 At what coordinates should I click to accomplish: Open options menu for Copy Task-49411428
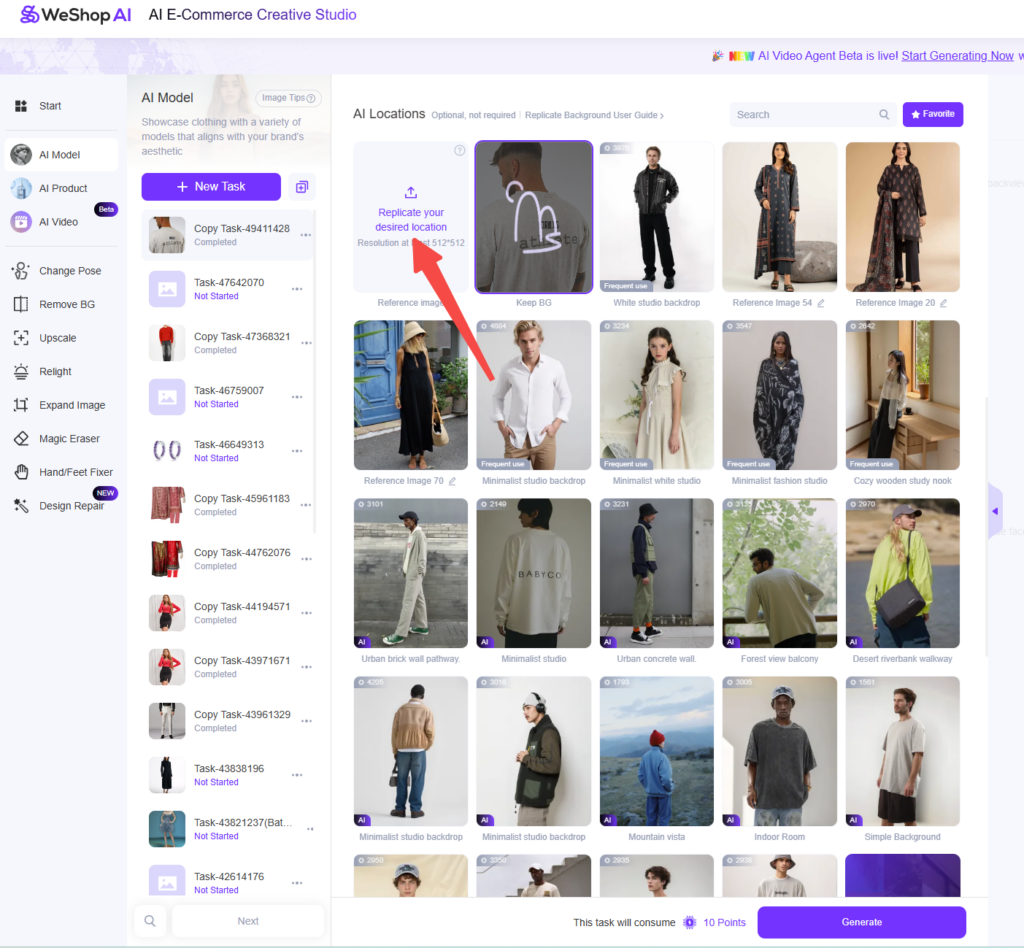tap(305, 236)
